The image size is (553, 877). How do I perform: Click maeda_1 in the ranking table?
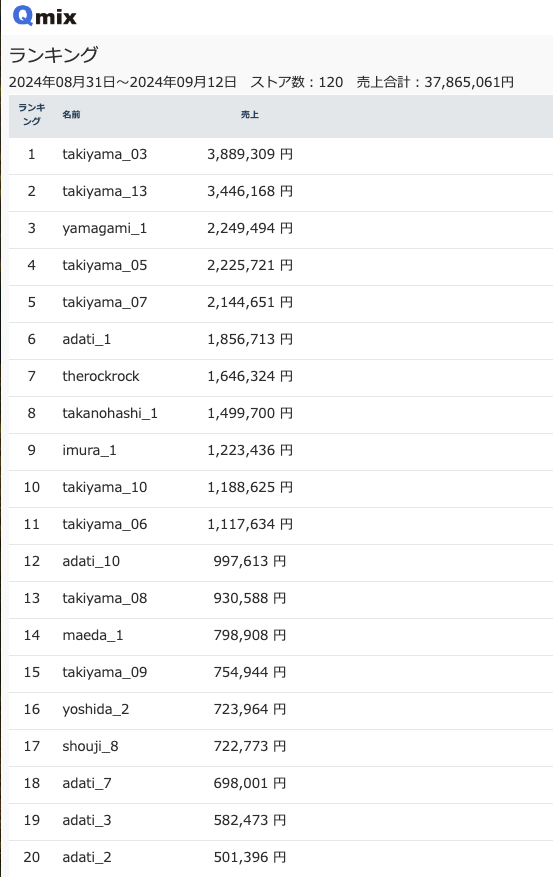click(x=93, y=635)
